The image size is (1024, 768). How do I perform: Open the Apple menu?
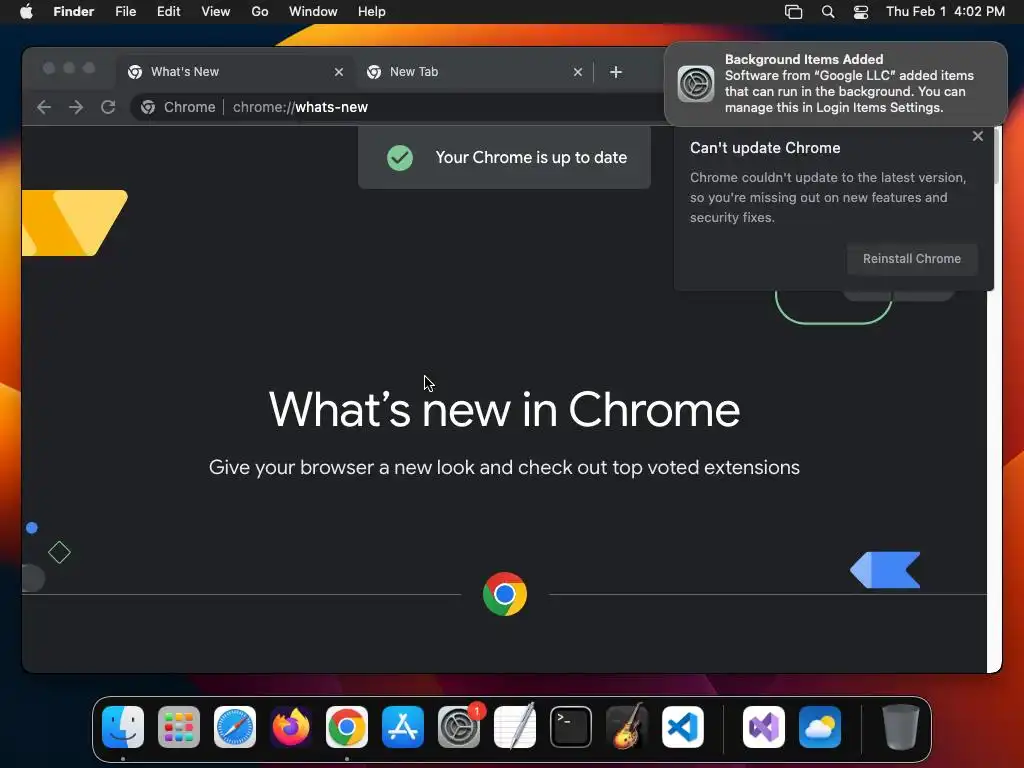(26, 12)
